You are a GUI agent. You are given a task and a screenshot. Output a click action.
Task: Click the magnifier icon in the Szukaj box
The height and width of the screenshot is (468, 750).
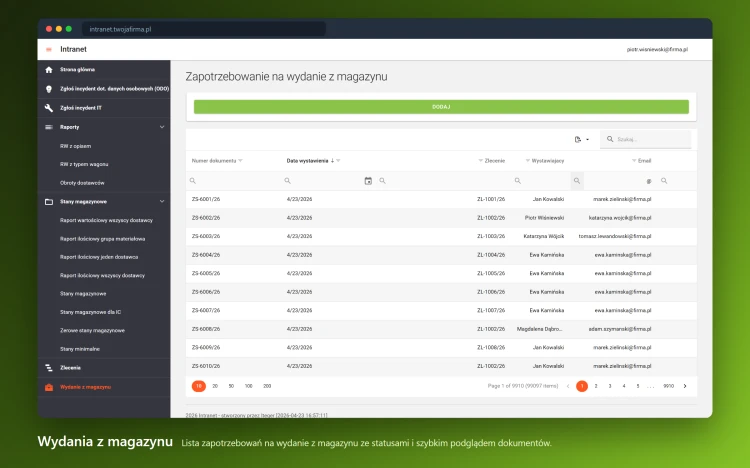(x=610, y=139)
